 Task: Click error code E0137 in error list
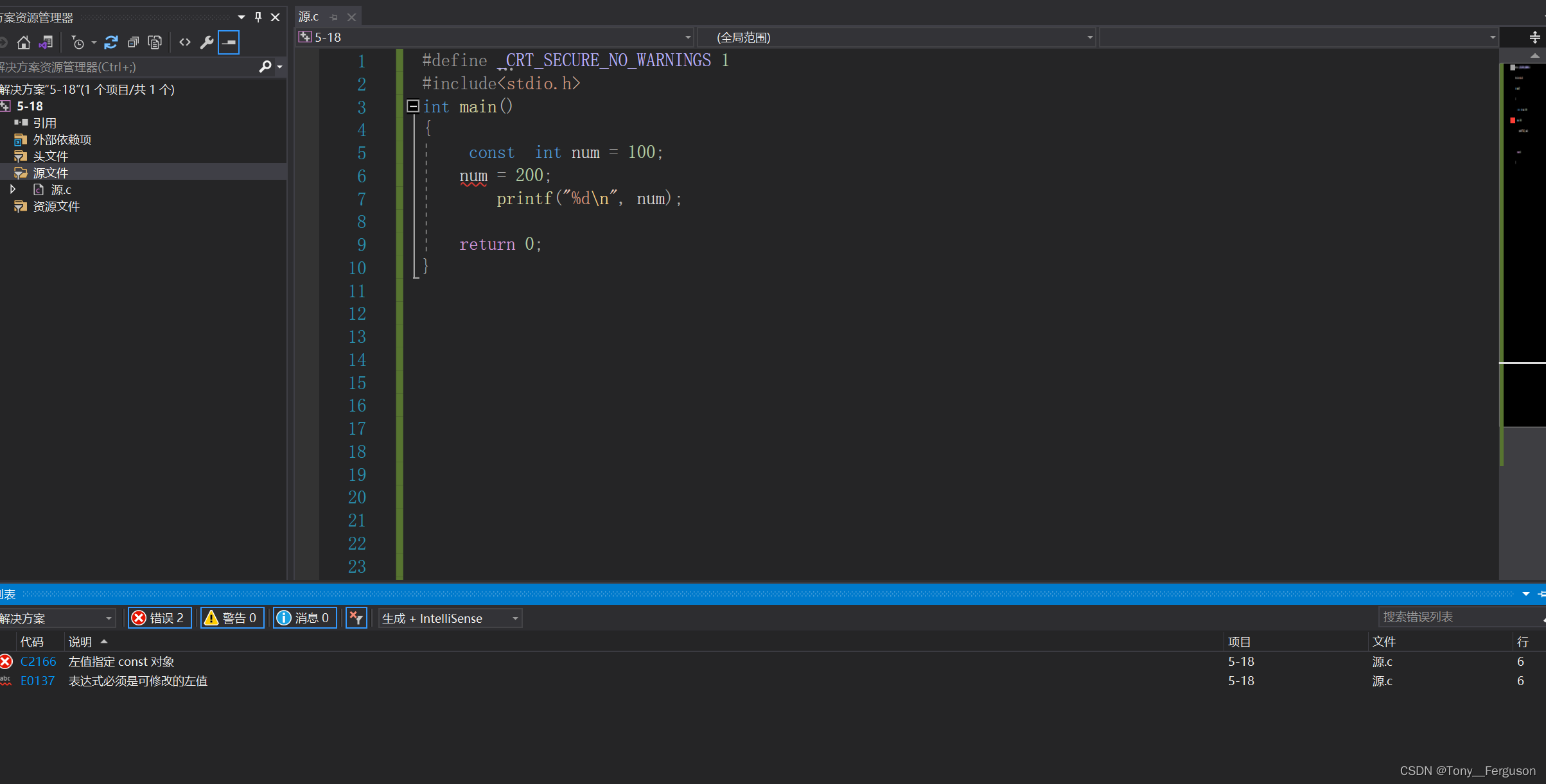[35, 681]
